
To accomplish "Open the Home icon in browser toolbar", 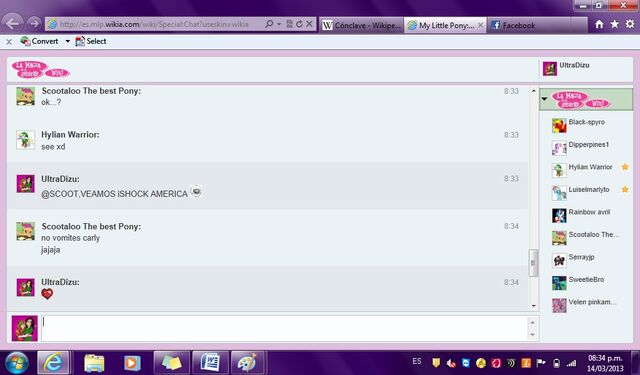I will 599,24.
